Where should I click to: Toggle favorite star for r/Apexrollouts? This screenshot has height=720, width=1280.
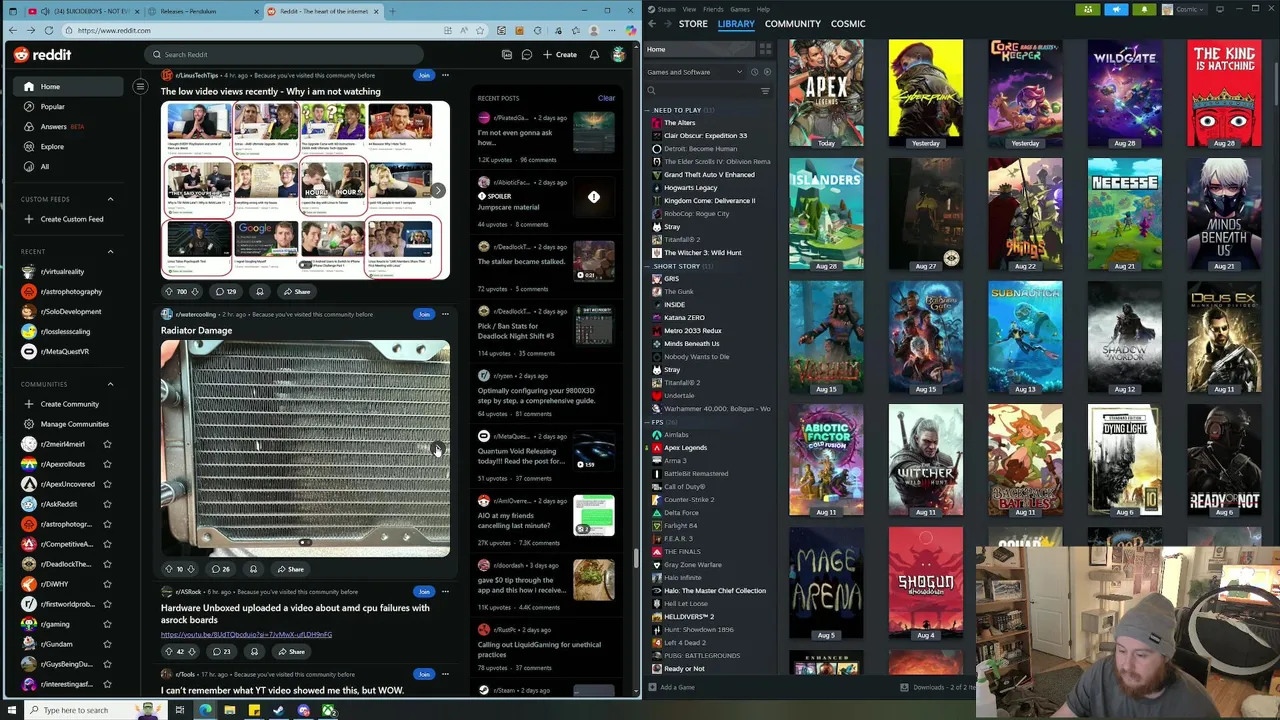(x=107, y=464)
